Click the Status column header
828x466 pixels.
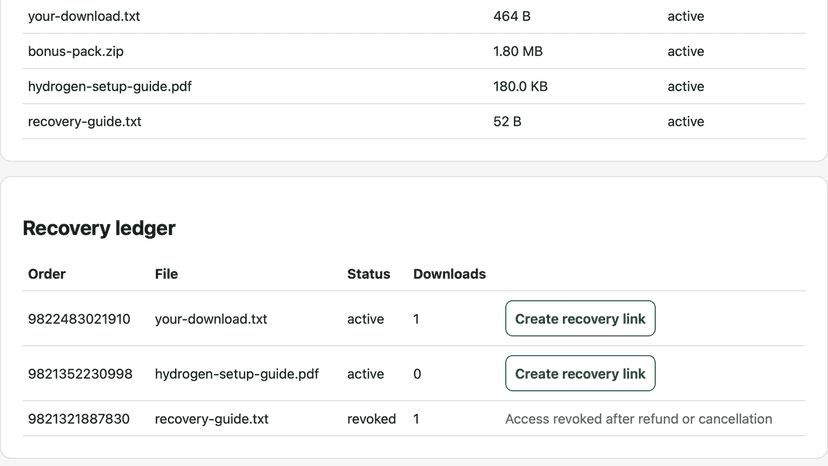tap(369, 274)
